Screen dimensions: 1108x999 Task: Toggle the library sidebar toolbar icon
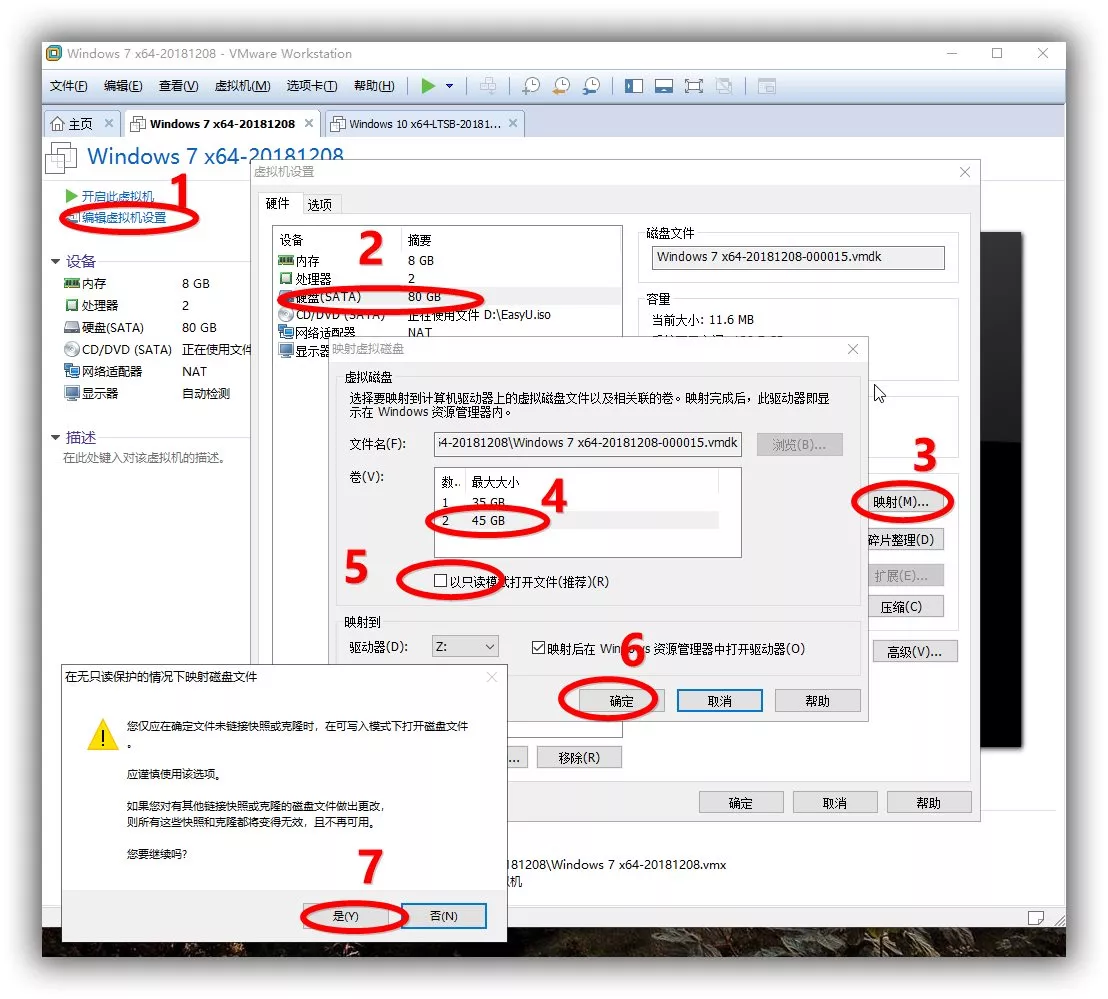tap(634, 86)
